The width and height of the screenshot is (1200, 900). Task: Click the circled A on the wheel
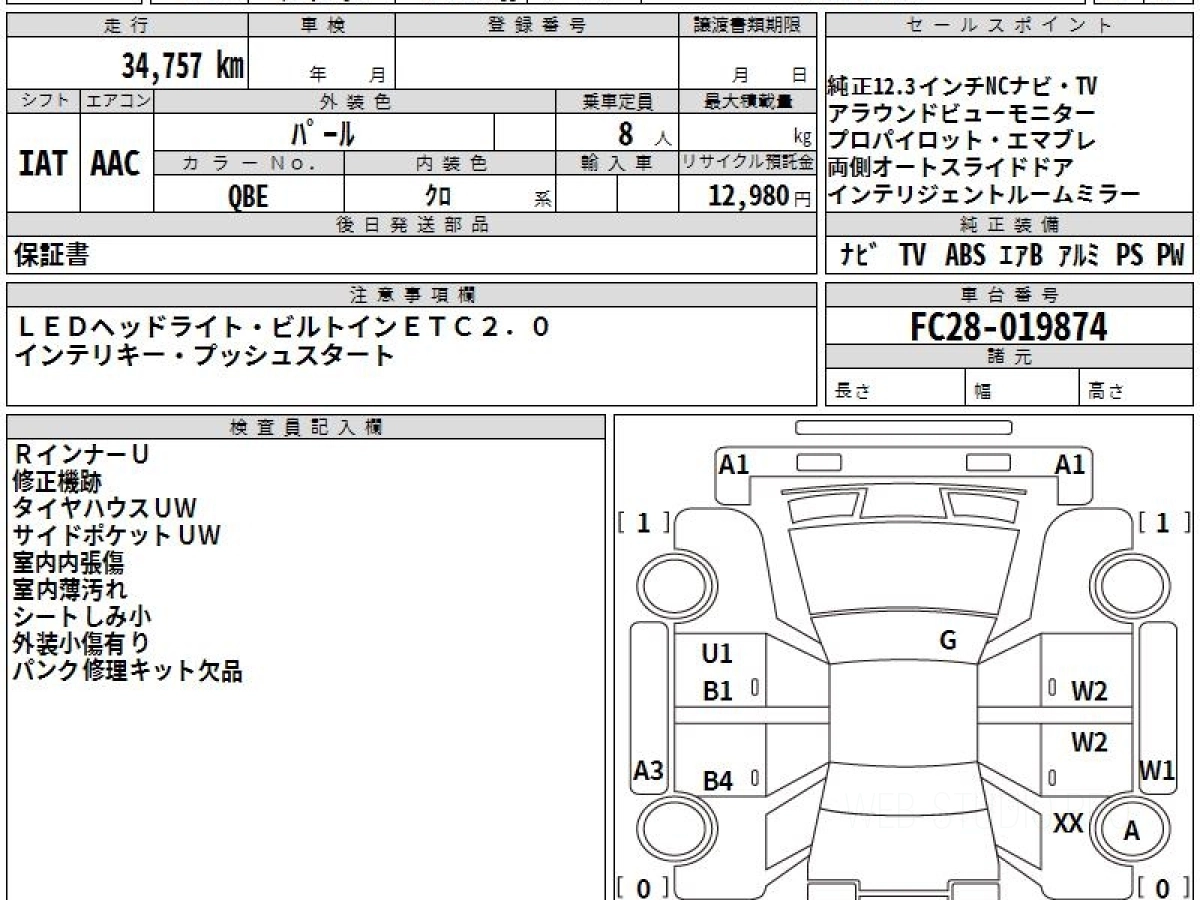1132,830
